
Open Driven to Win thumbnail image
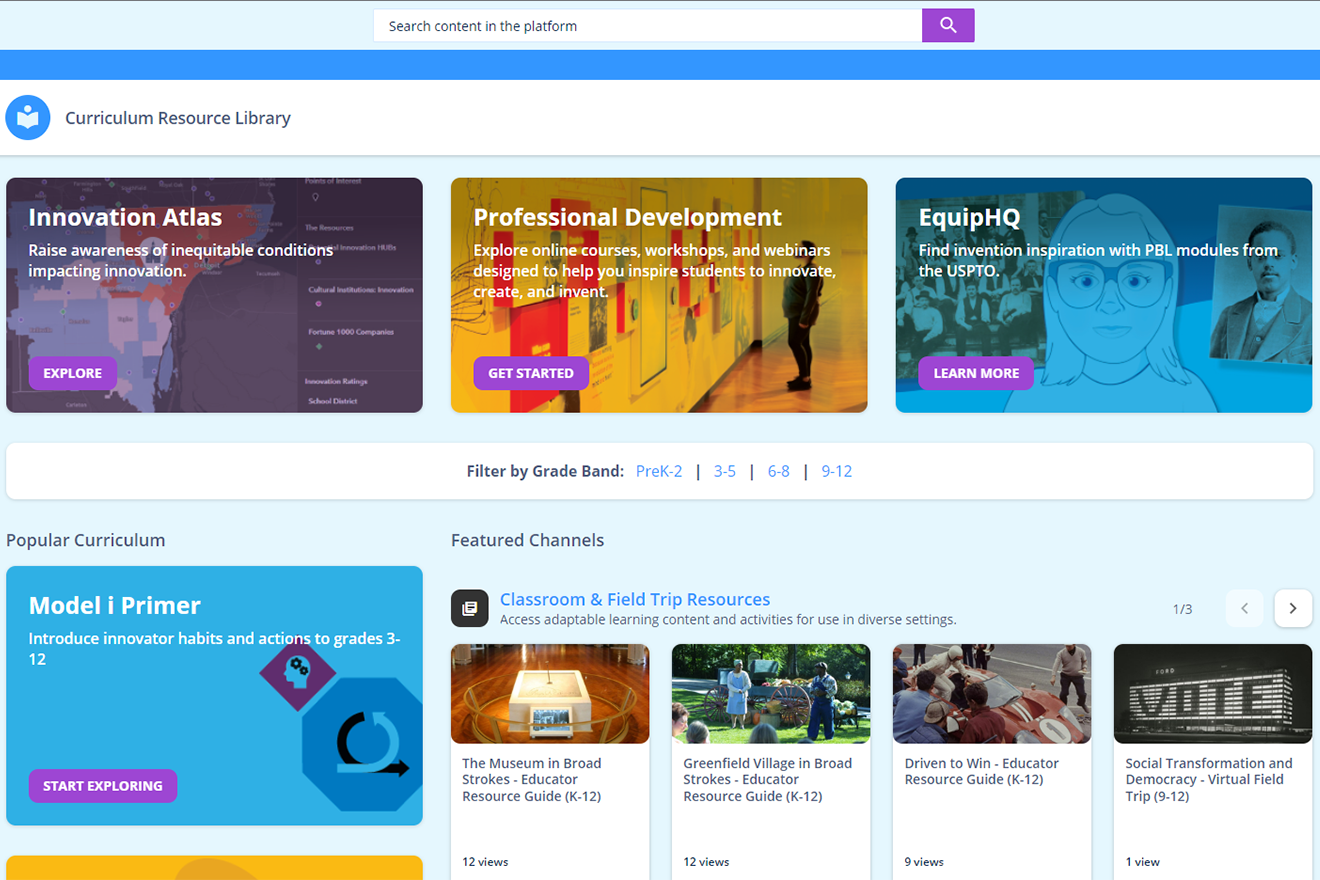click(x=992, y=693)
